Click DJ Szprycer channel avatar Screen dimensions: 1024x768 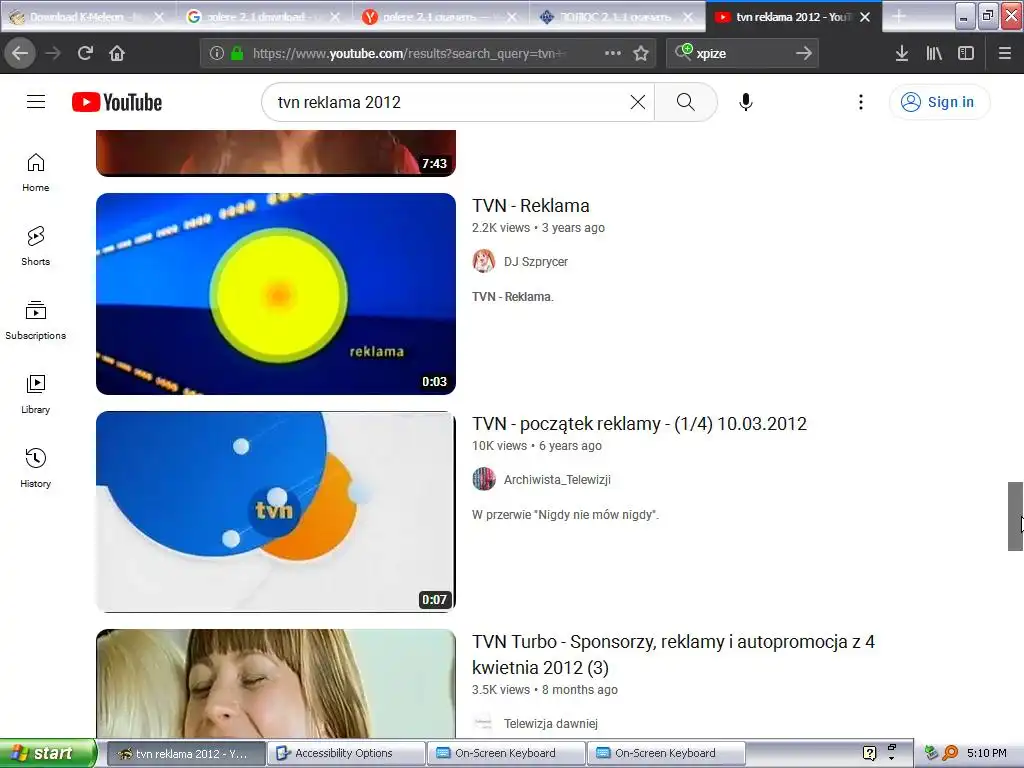coord(484,261)
